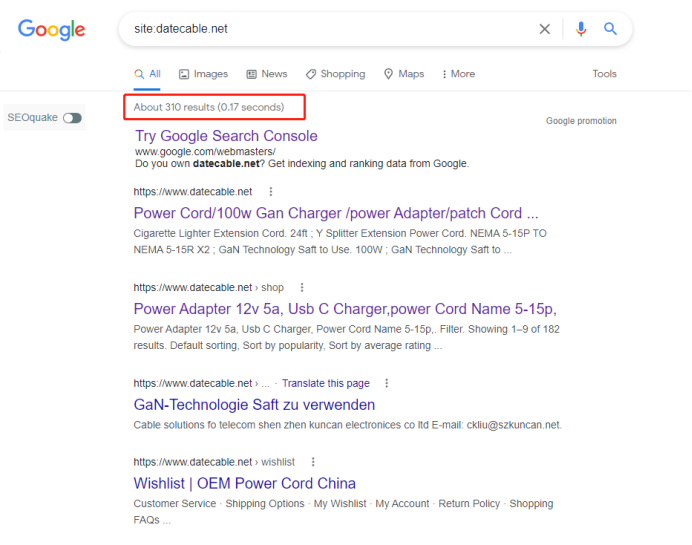Open the three-dot menu beside Translate this page

click(x=387, y=383)
